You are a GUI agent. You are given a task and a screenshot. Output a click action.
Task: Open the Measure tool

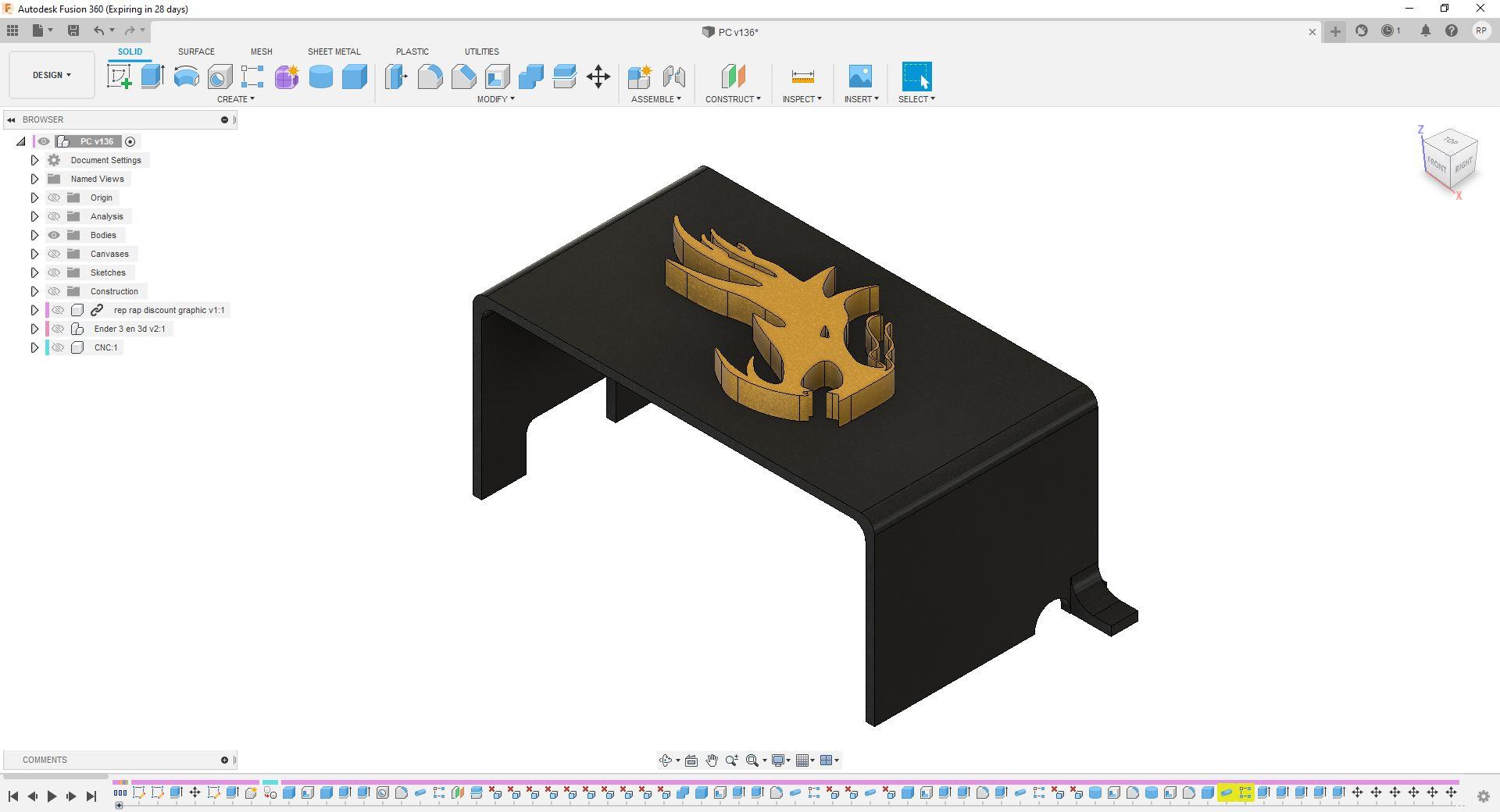click(802, 77)
